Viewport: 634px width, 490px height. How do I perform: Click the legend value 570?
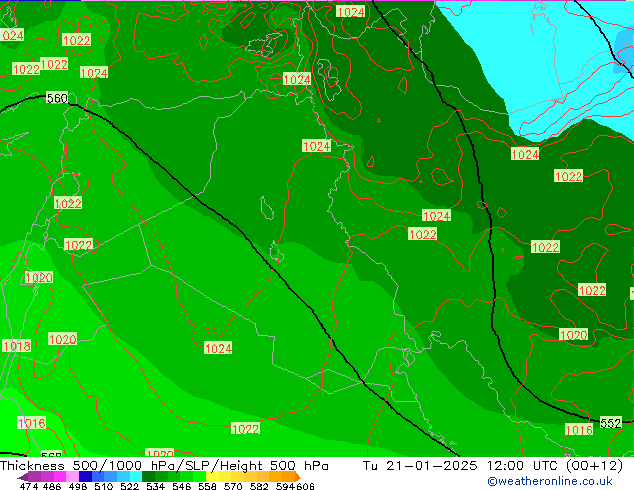(x=233, y=486)
